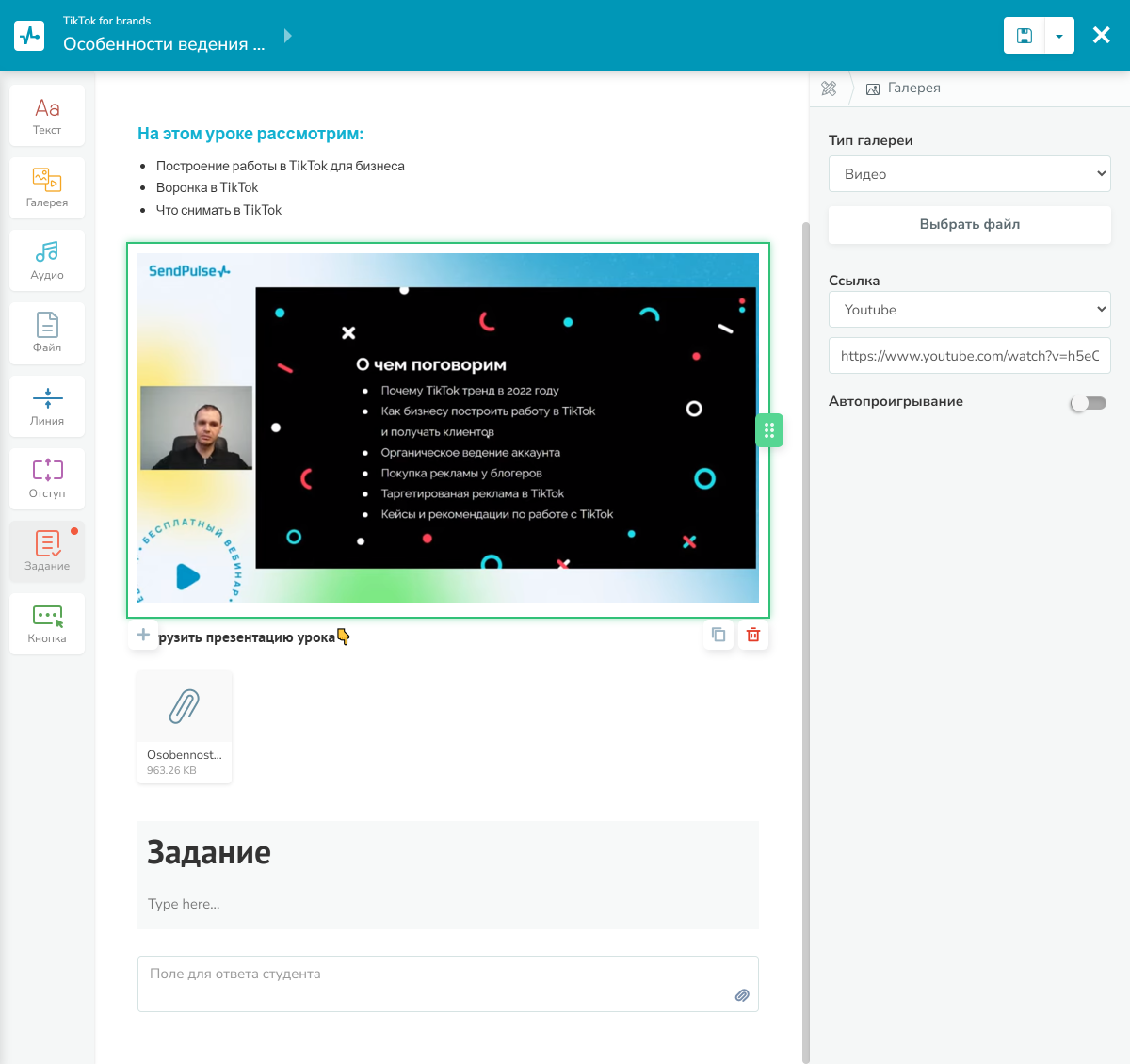Focus the Type here... task description
Viewport: 1130px width, 1064px height.
pyautogui.click(x=184, y=904)
